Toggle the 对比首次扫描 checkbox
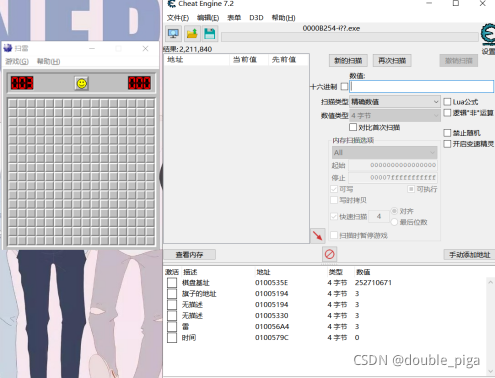 pos(353,127)
